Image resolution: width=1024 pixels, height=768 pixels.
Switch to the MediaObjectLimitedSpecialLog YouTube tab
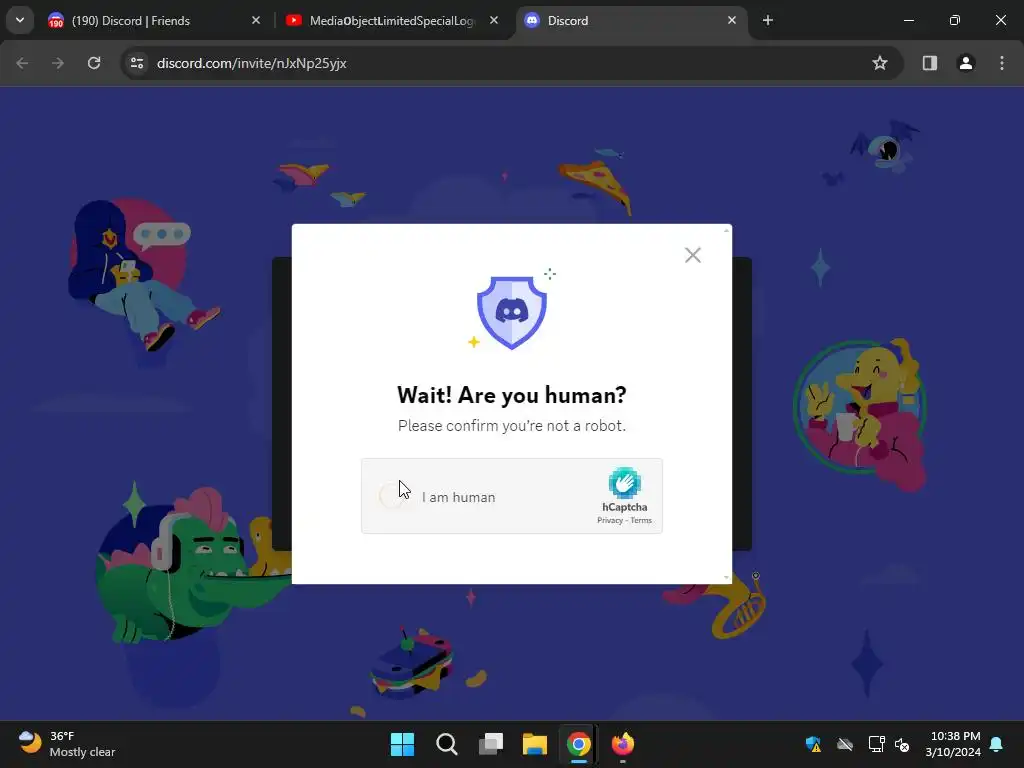pyautogui.click(x=392, y=21)
